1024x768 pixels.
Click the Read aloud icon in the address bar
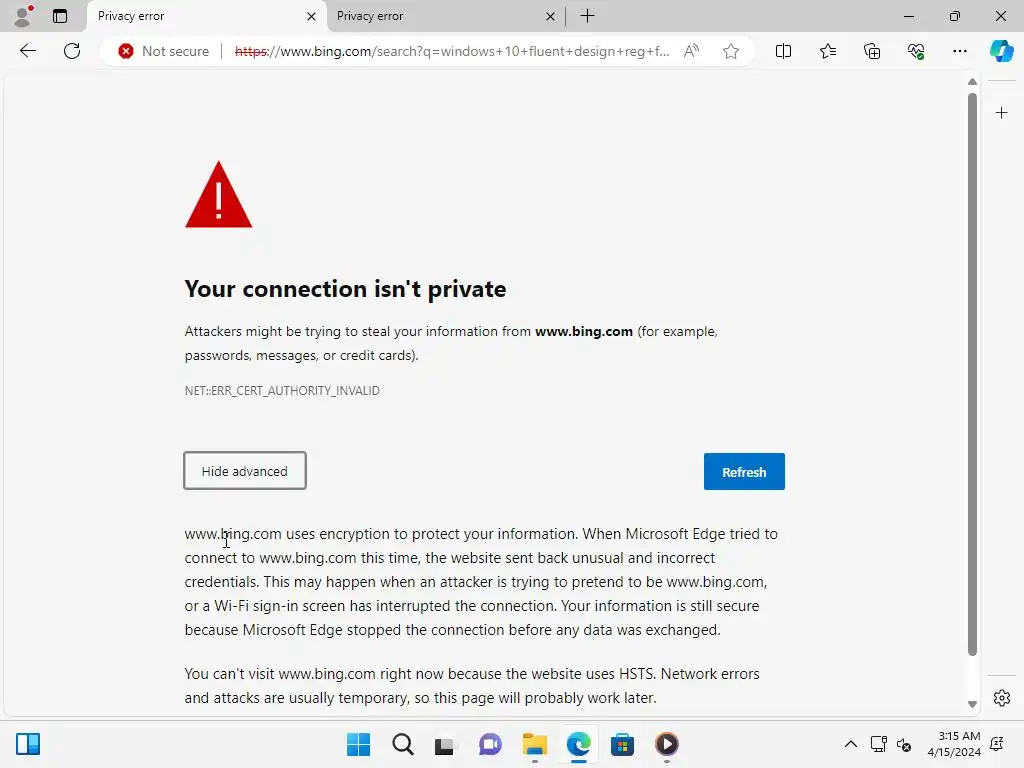691,51
